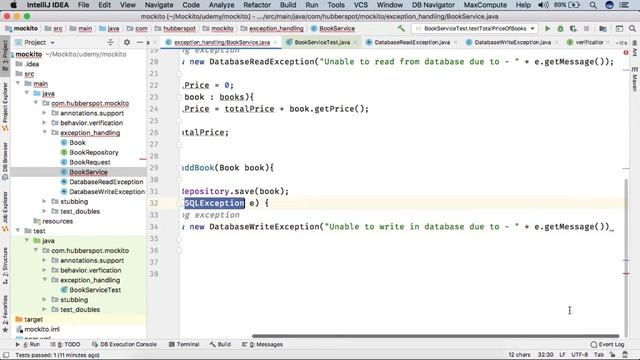Image resolution: width=640 pixels, height=360 pixels.
Task: Toggle the Favorites side stripe
Action: (x=5, y=313)
